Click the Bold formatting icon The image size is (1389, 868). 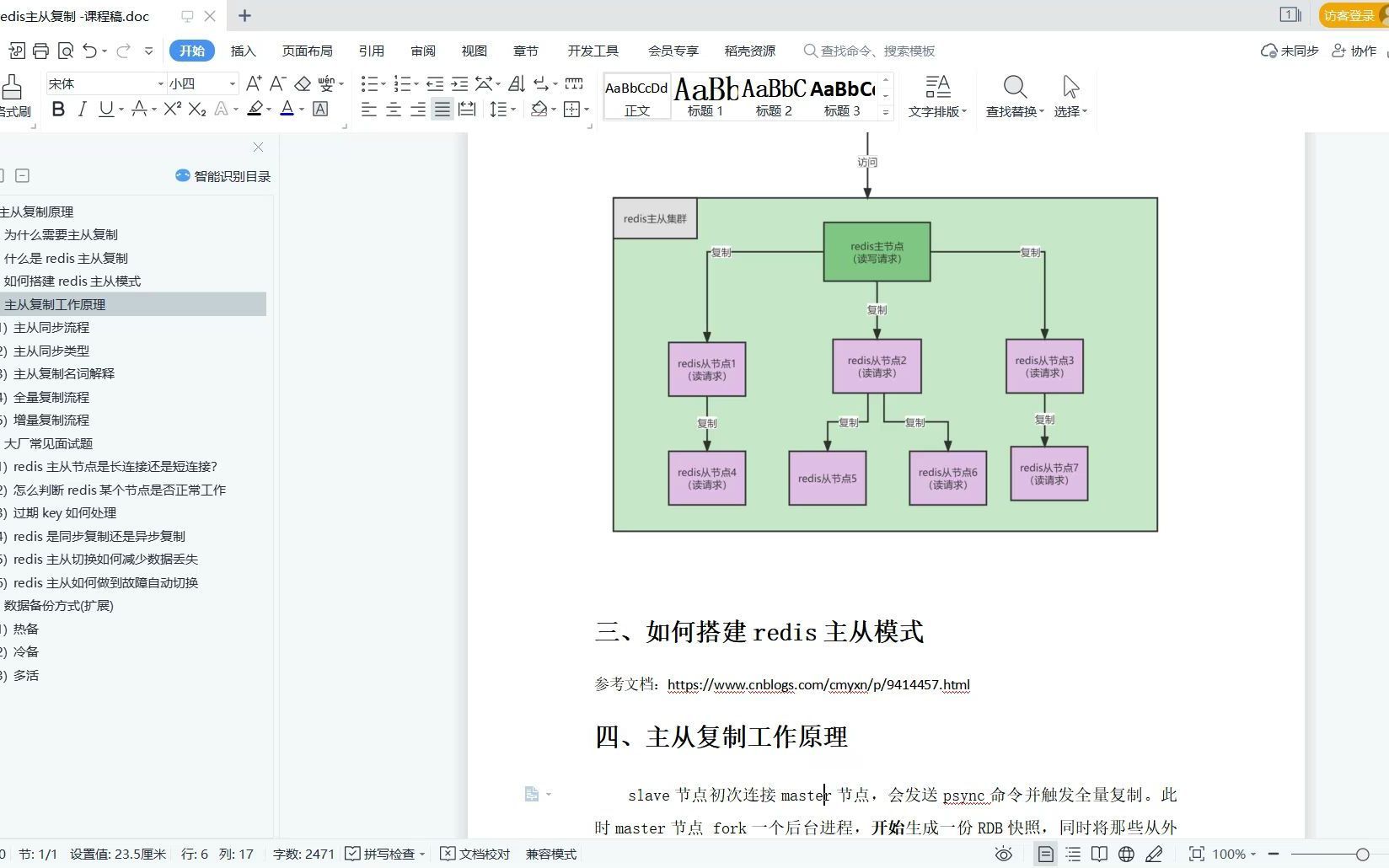point(58,109)
